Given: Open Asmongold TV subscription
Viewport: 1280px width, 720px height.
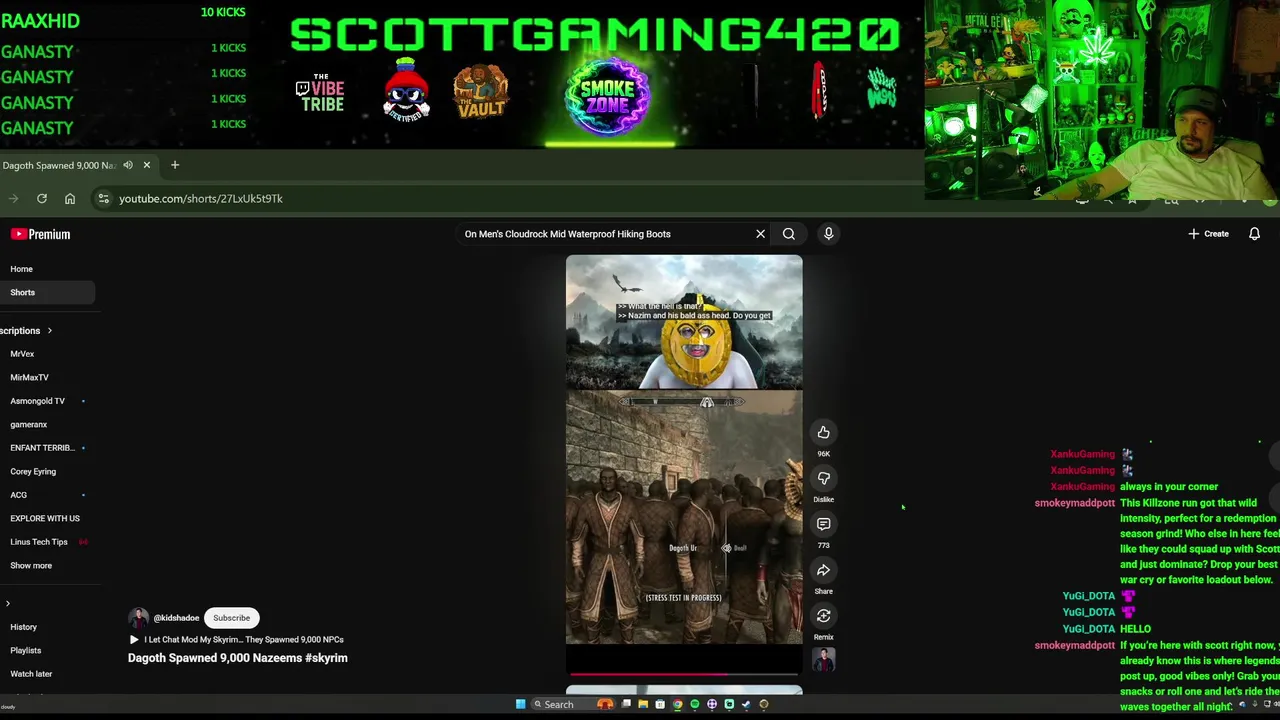Looking at the screenshot, I should coord(37,401).
